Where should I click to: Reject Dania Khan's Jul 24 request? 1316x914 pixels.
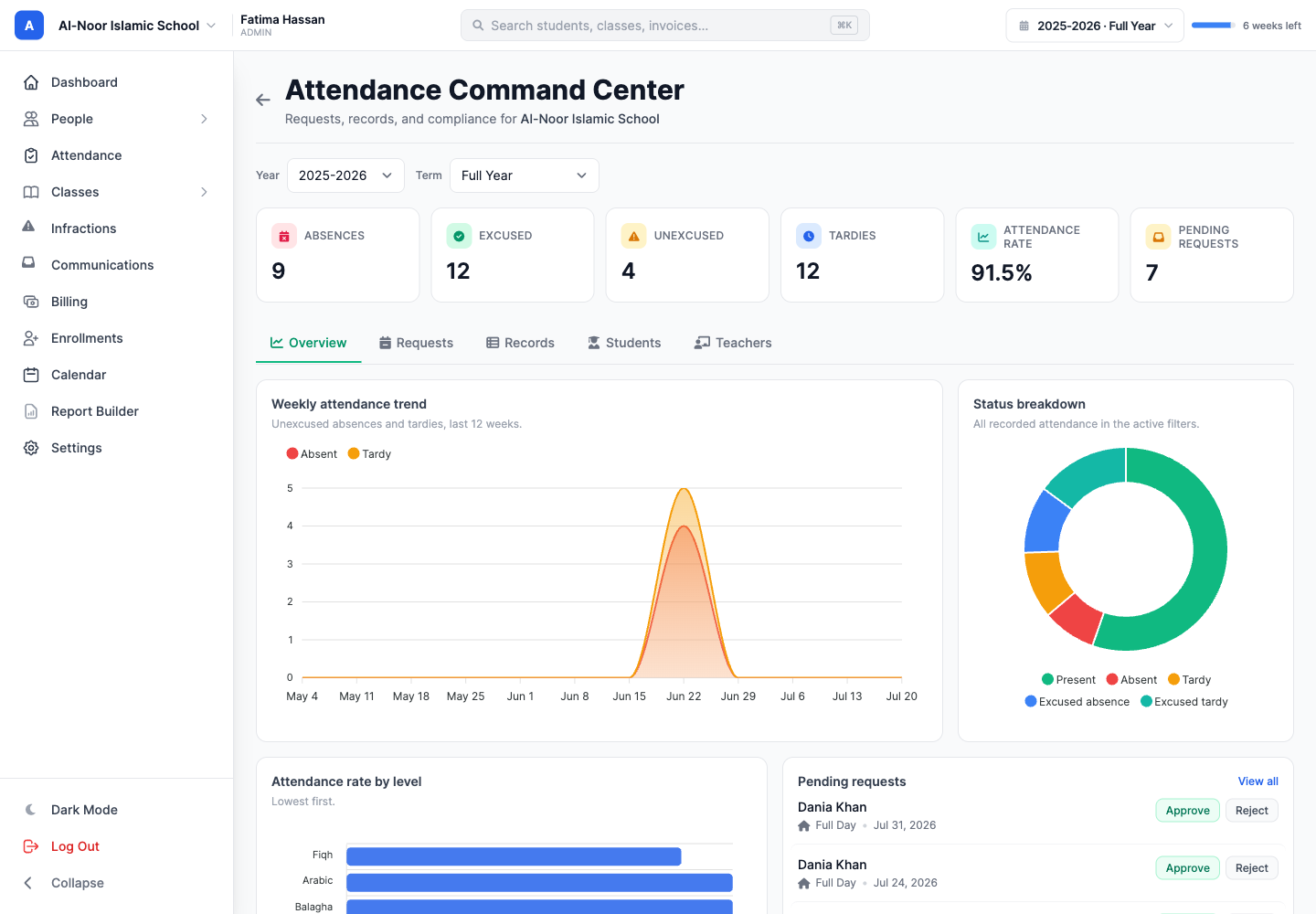(1251, 868)
